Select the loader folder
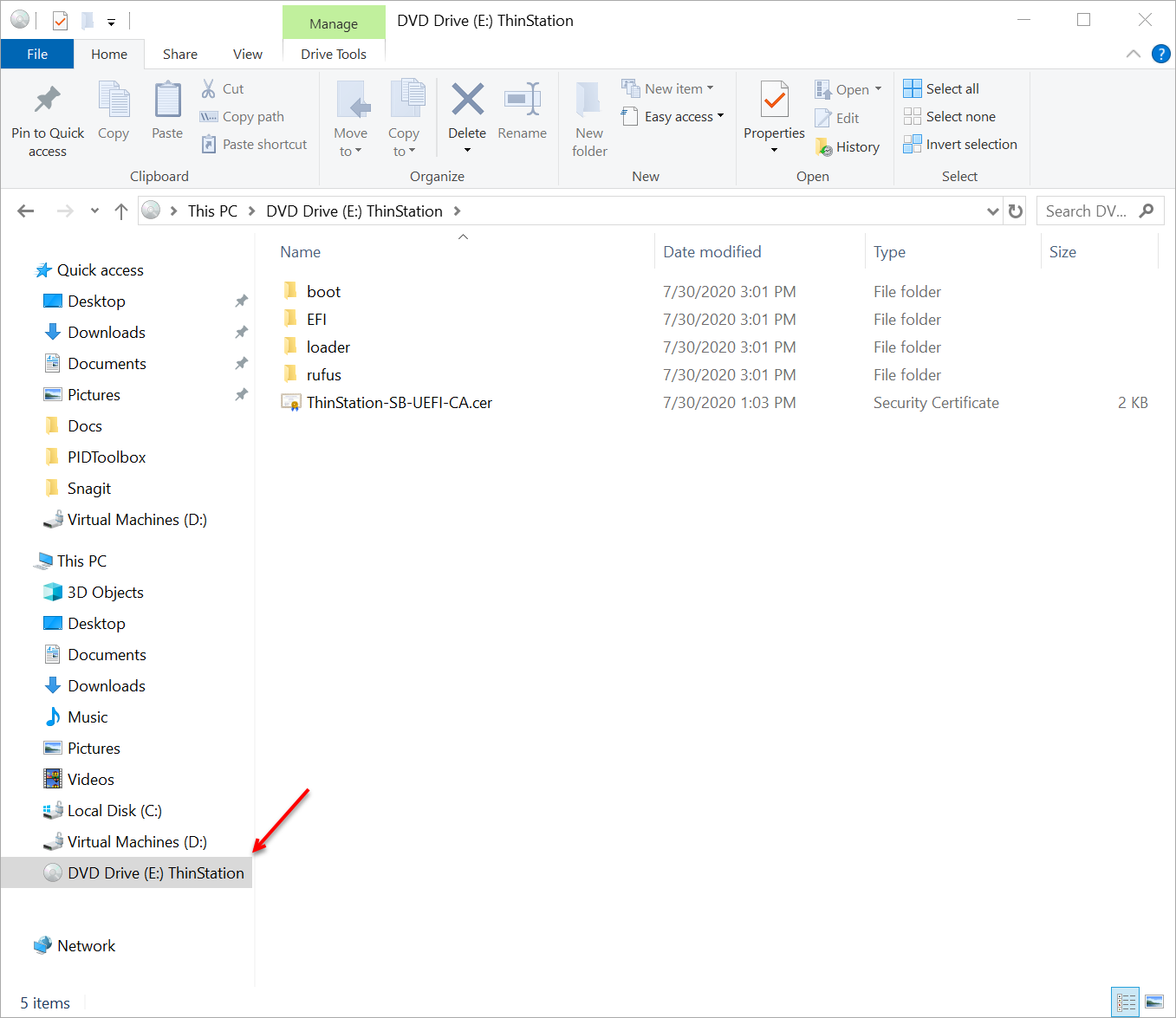Image resolution: width=1176 pixels, height=1018 pixels. point(328,347)
